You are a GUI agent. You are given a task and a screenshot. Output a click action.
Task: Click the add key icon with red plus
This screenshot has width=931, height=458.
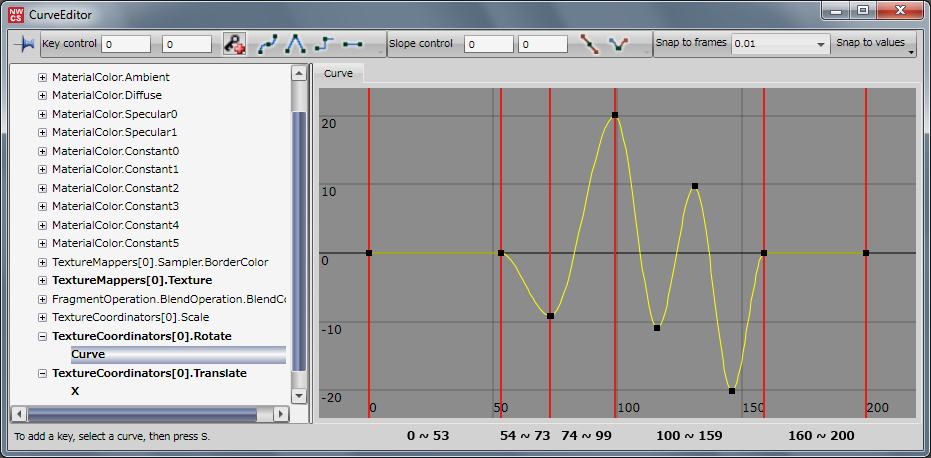pyautogui.click(x=234, y=44)
